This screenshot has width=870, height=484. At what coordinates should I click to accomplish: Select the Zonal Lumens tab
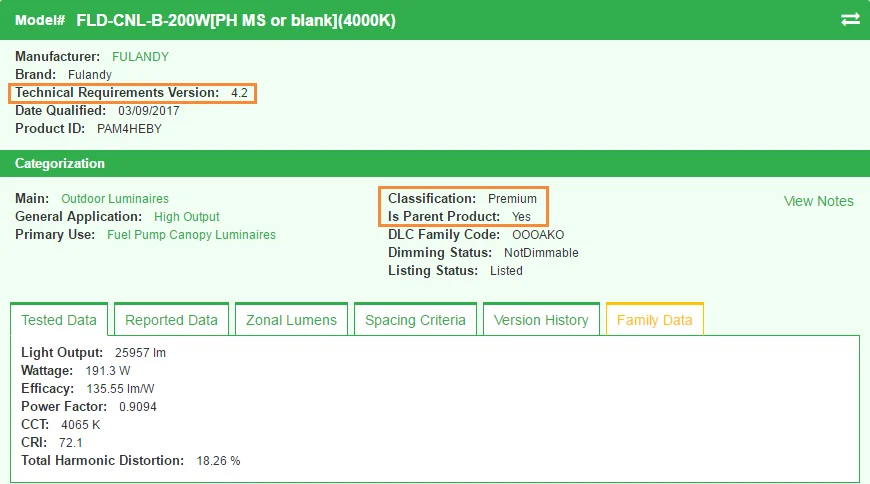coord(291,320)
